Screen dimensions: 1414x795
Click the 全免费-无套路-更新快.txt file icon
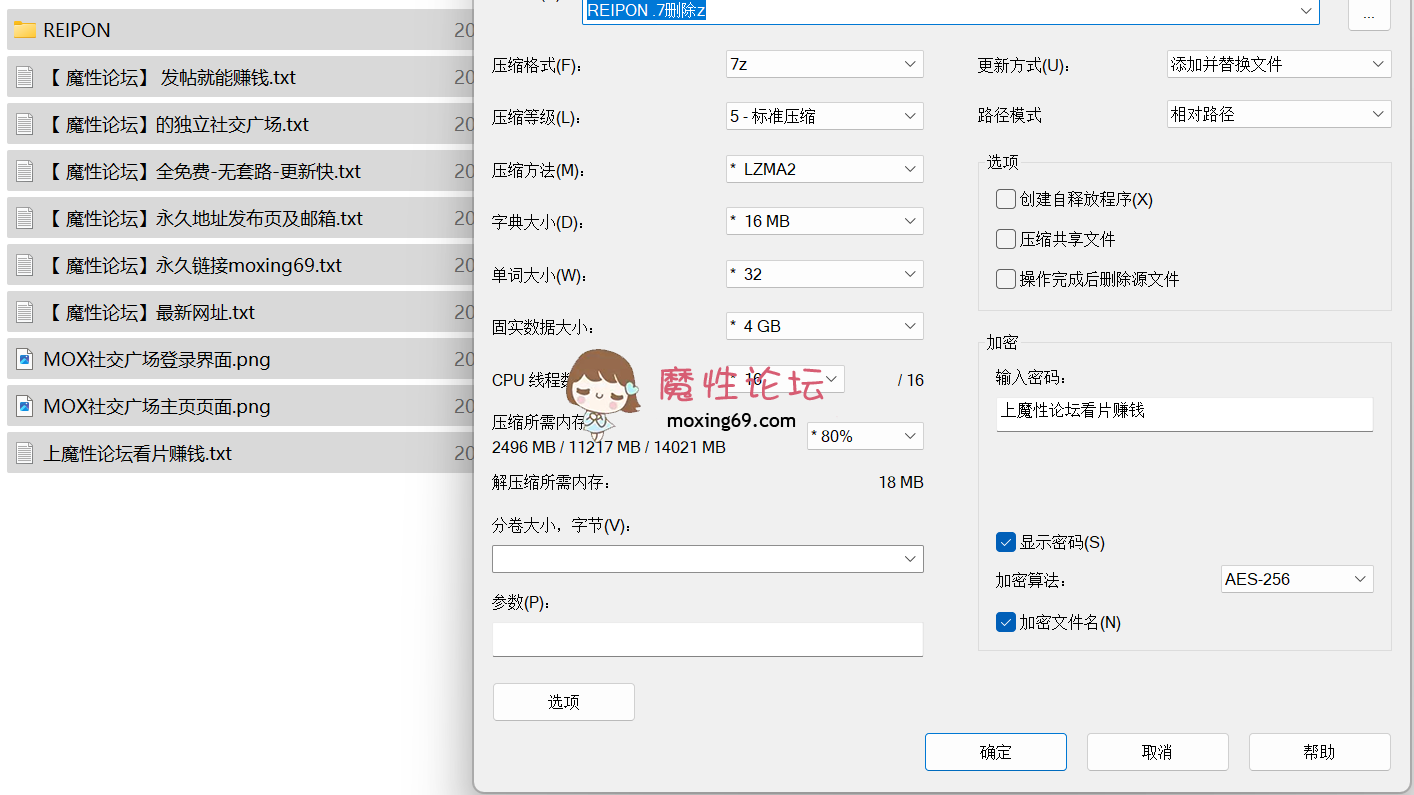tap(24, 171)
